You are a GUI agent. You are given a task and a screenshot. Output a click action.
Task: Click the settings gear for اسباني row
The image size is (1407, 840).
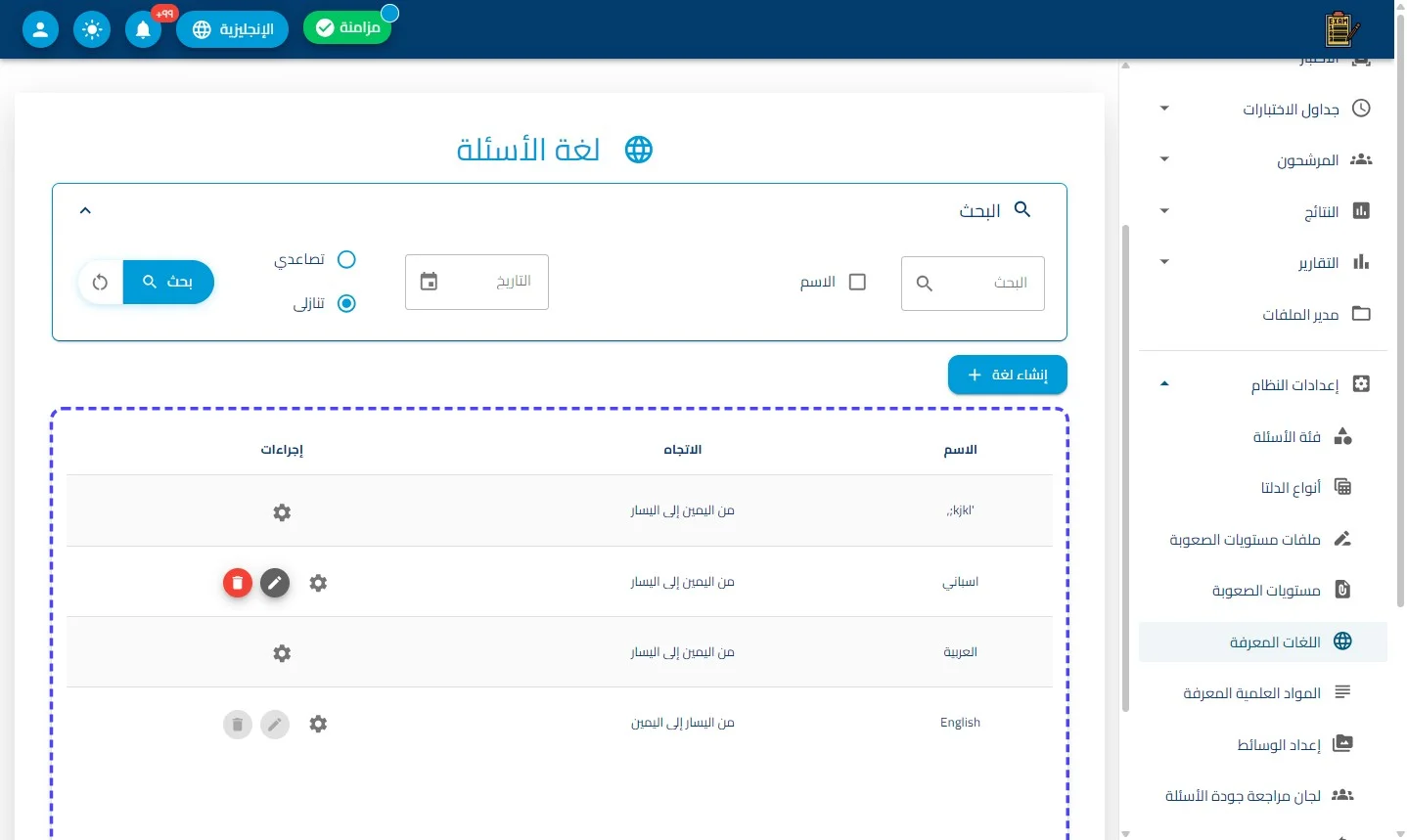coord(318,583)
